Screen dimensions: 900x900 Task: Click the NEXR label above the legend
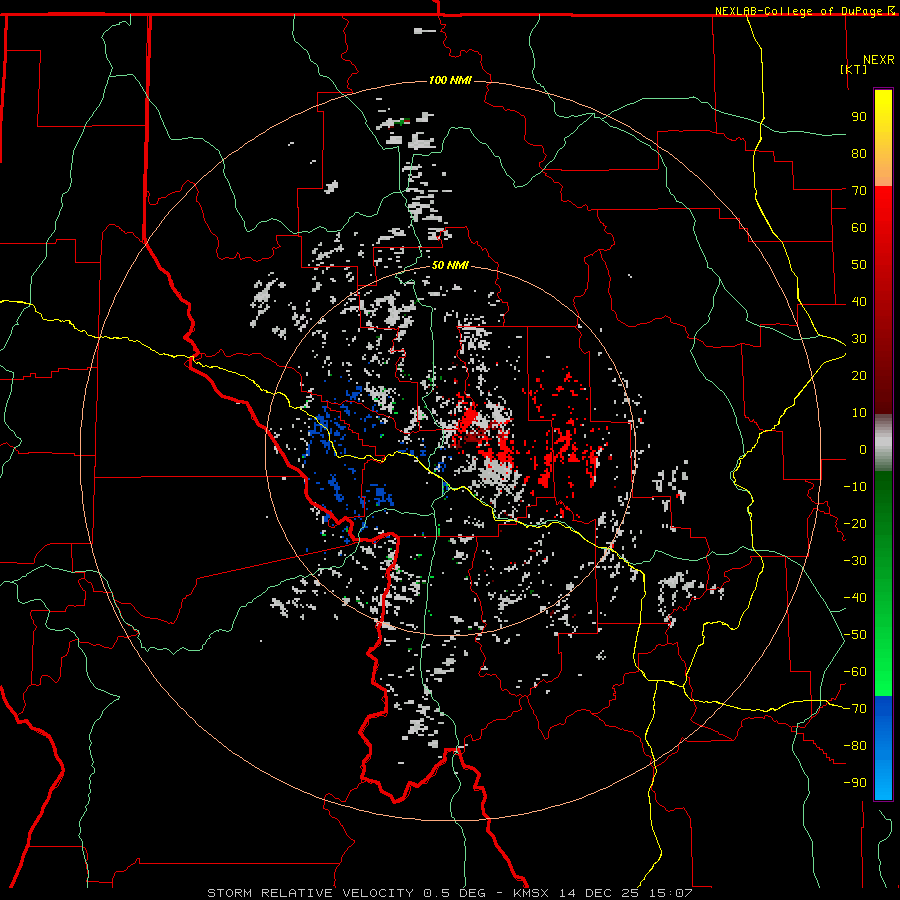click(x=879, y=60)
